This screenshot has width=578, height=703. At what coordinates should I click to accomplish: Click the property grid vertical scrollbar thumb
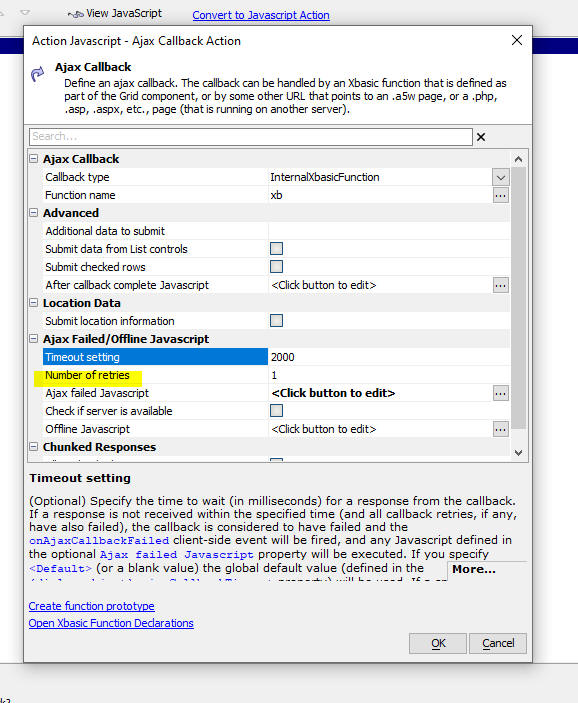tap(518, 298)
